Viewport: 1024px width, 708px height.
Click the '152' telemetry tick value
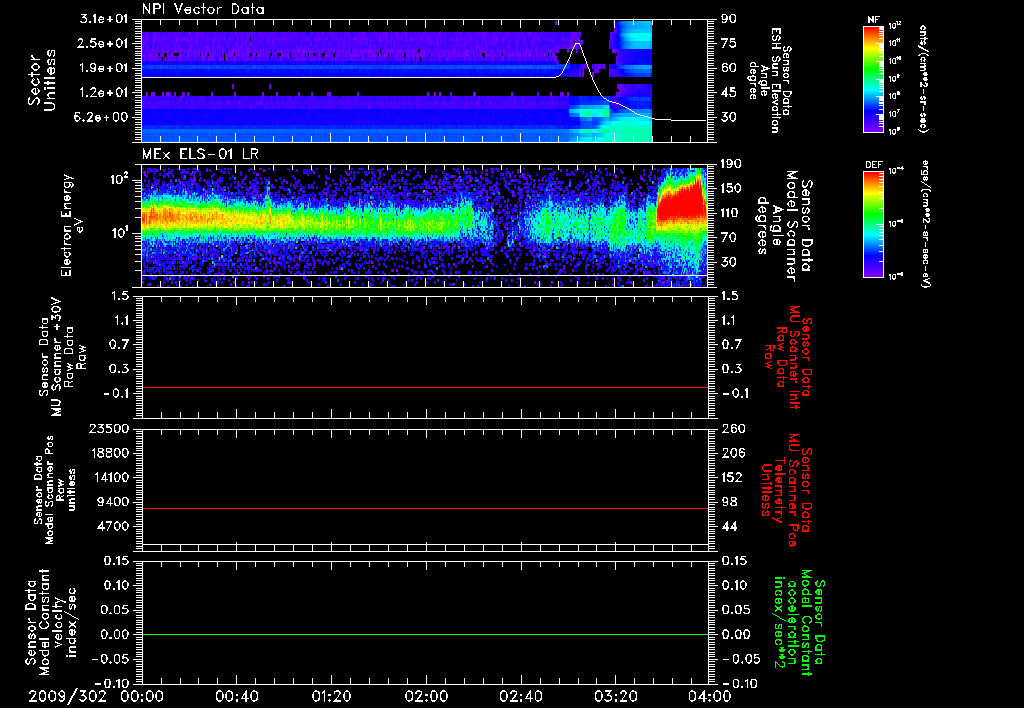click(732, 477)
